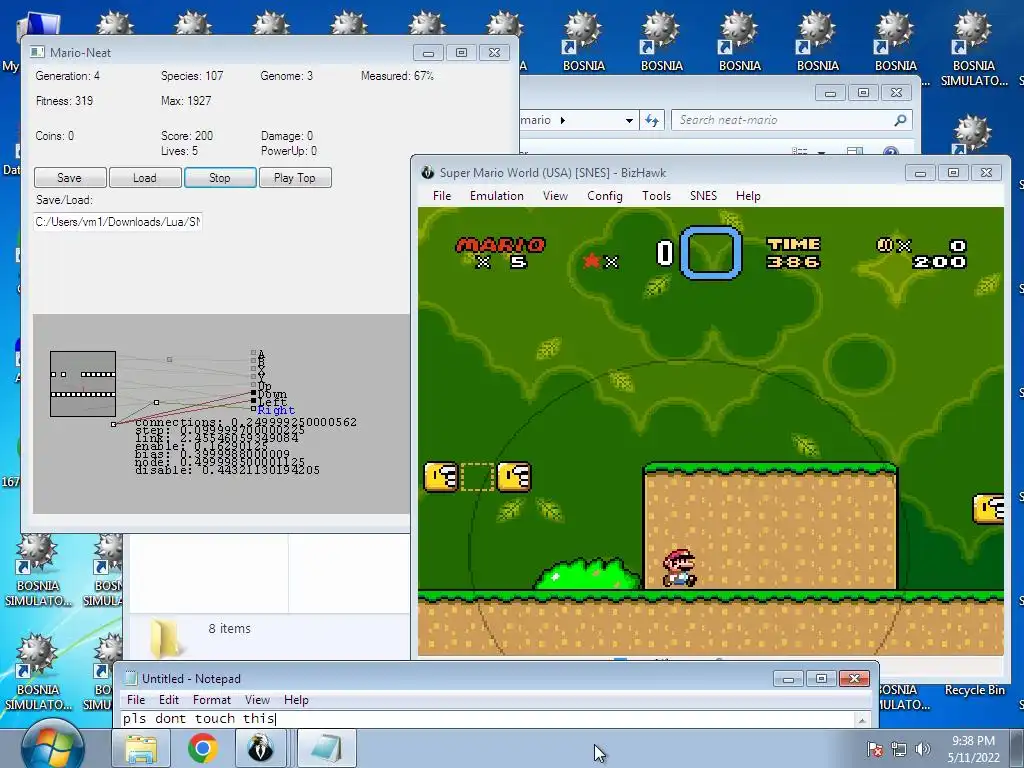Screen dimensions: 1024x768
Task: Open Notepad Edit menu
Action: [x=168, y=700]
